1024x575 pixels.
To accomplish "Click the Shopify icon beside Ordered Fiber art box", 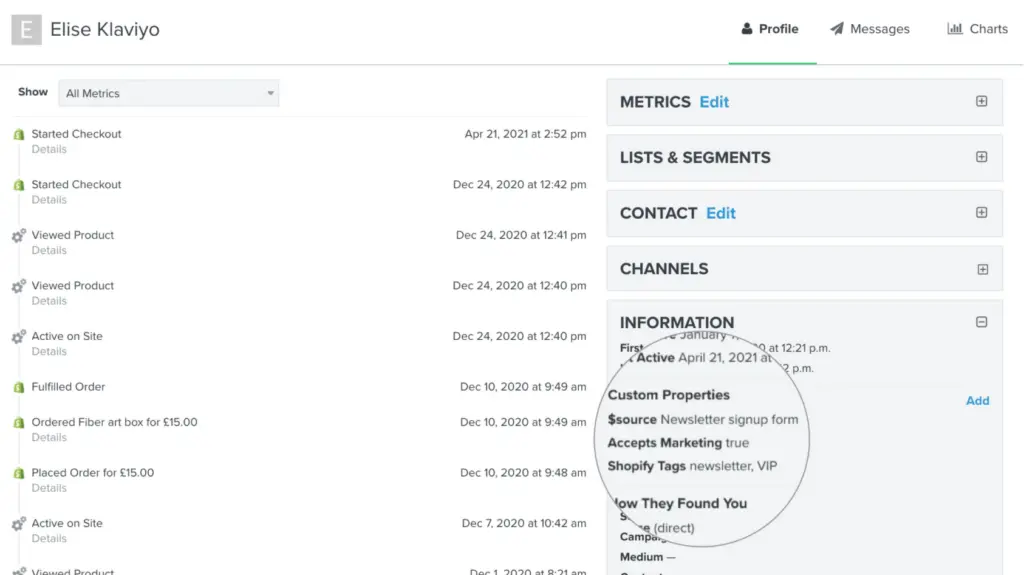I will click(x=18, y=423).
